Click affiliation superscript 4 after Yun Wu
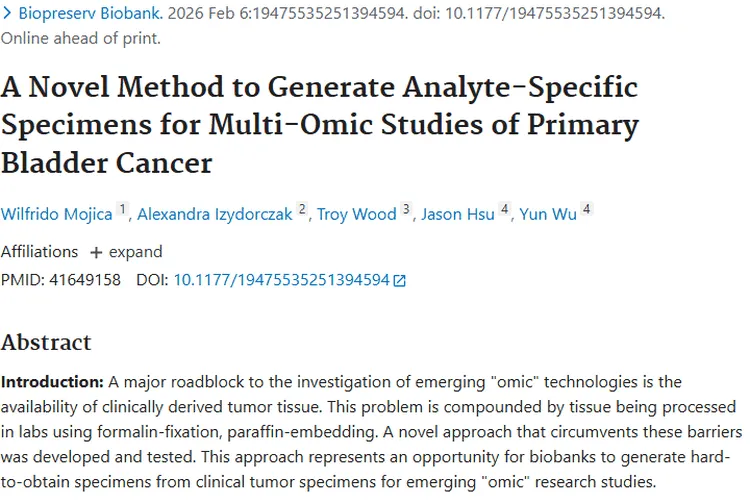750x500 pixels. click(586, 210)
